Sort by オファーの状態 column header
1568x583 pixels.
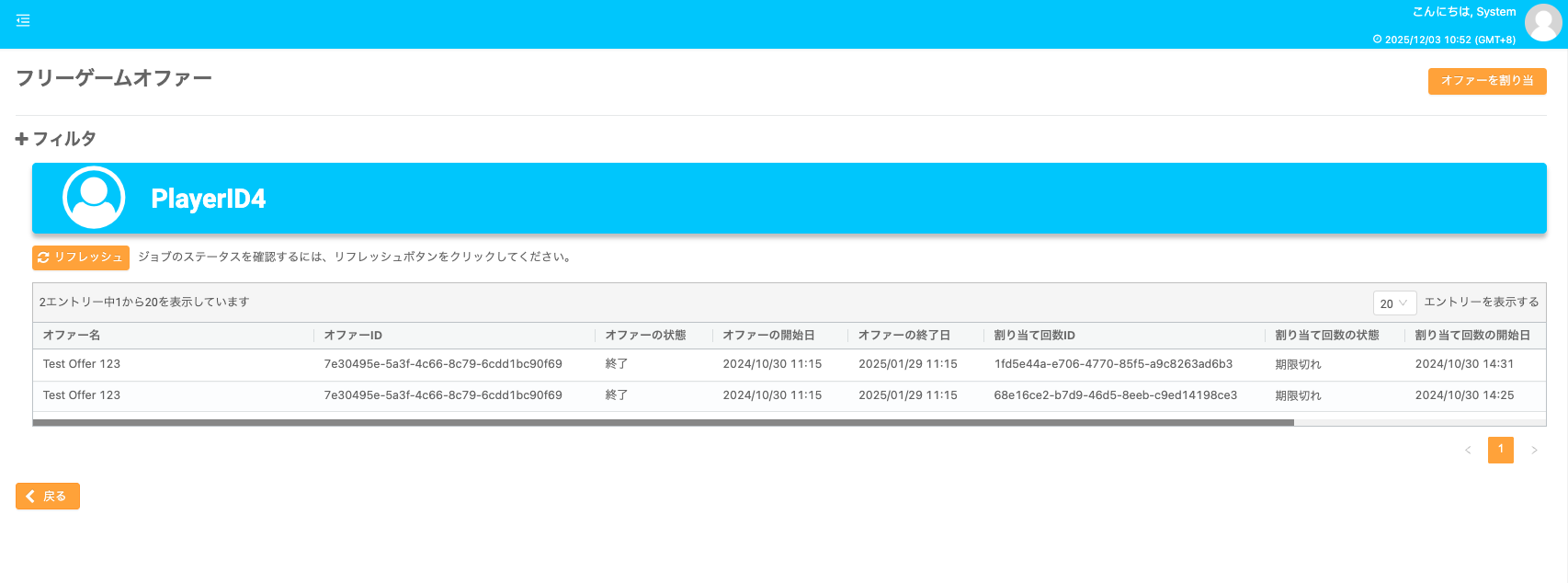(x=645, y=336)
